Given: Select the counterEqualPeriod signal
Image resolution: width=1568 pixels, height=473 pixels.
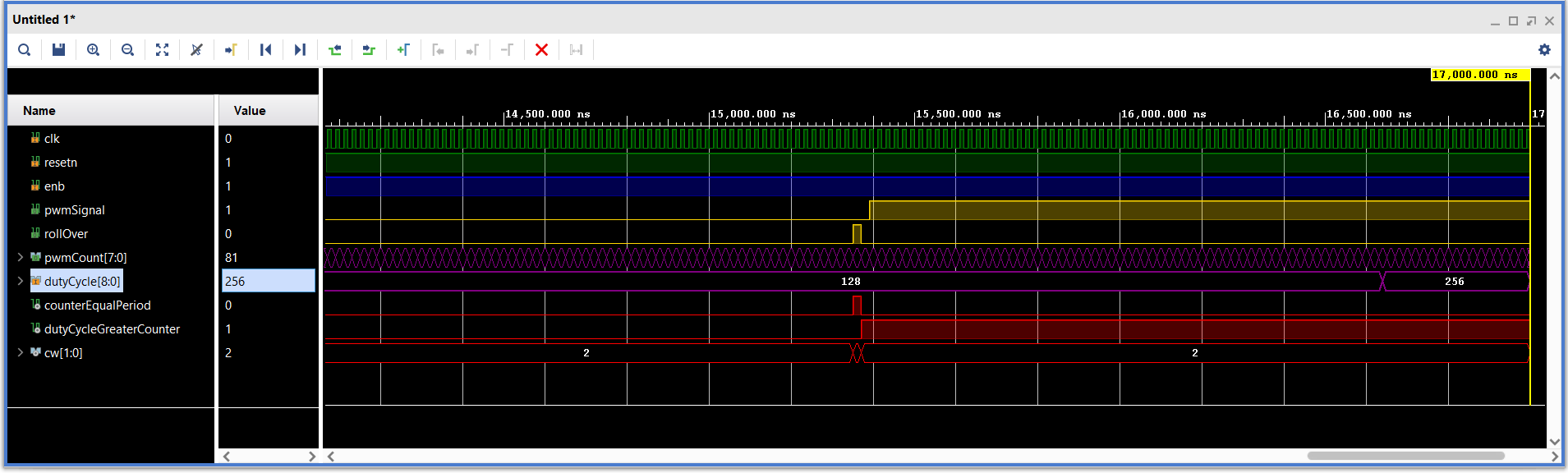Looking at the screenshot, I should pos(98,305).
